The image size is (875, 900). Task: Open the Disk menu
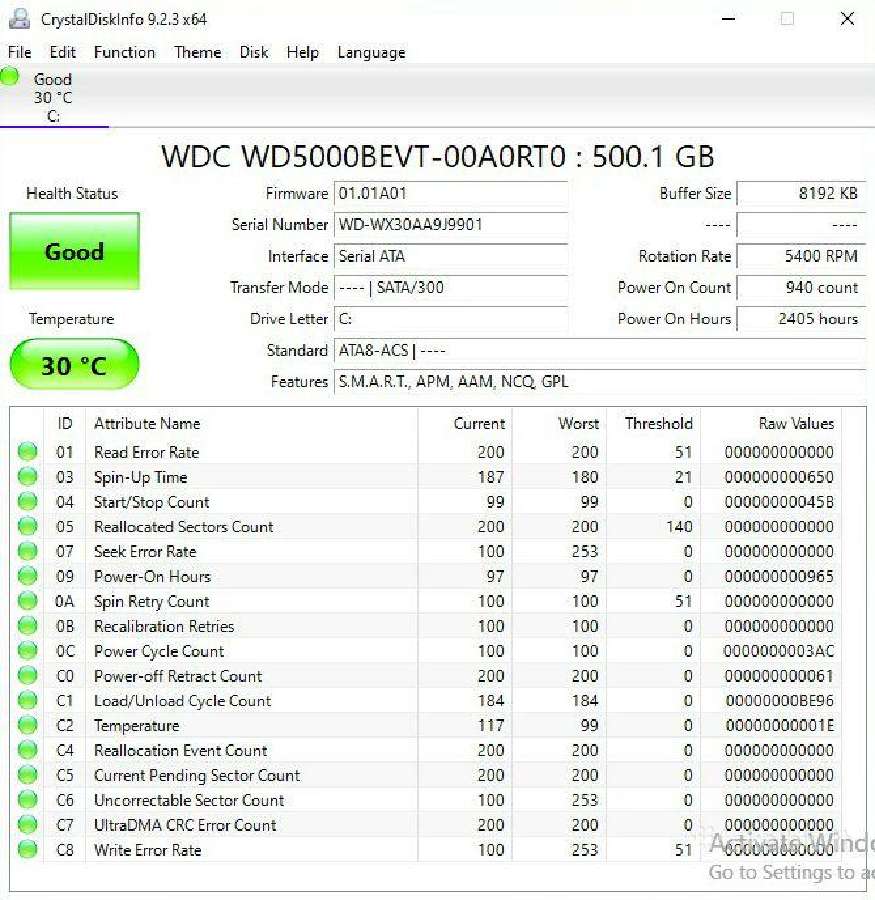[x=254, y=52]
